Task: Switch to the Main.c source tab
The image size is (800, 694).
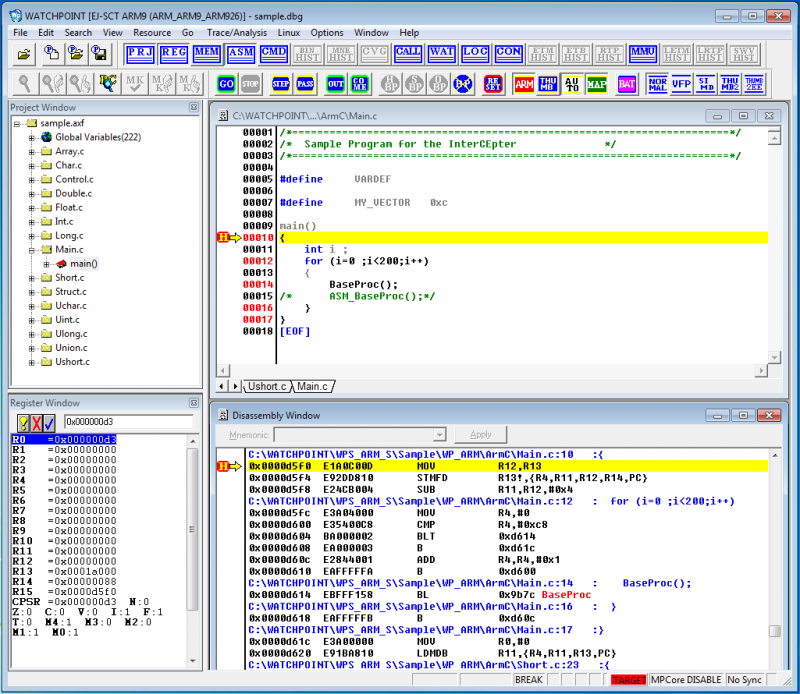Action: (312, 387)
